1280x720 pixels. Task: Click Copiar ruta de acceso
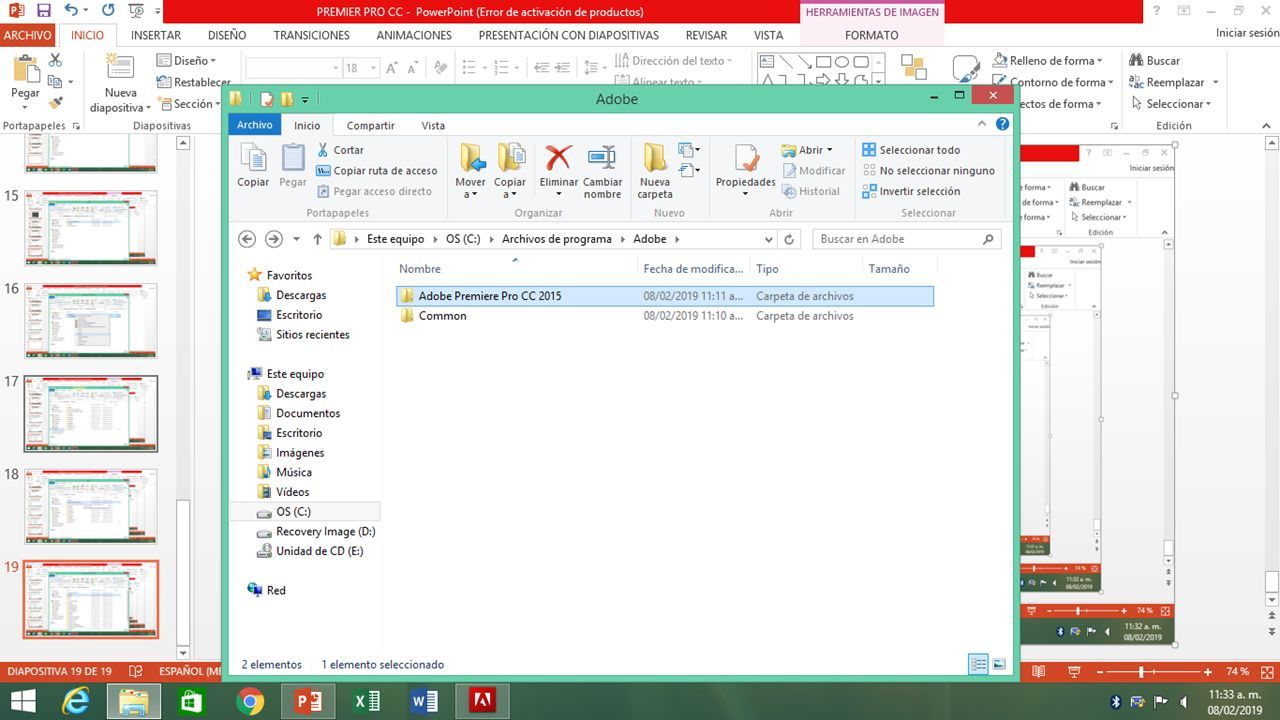377,170
